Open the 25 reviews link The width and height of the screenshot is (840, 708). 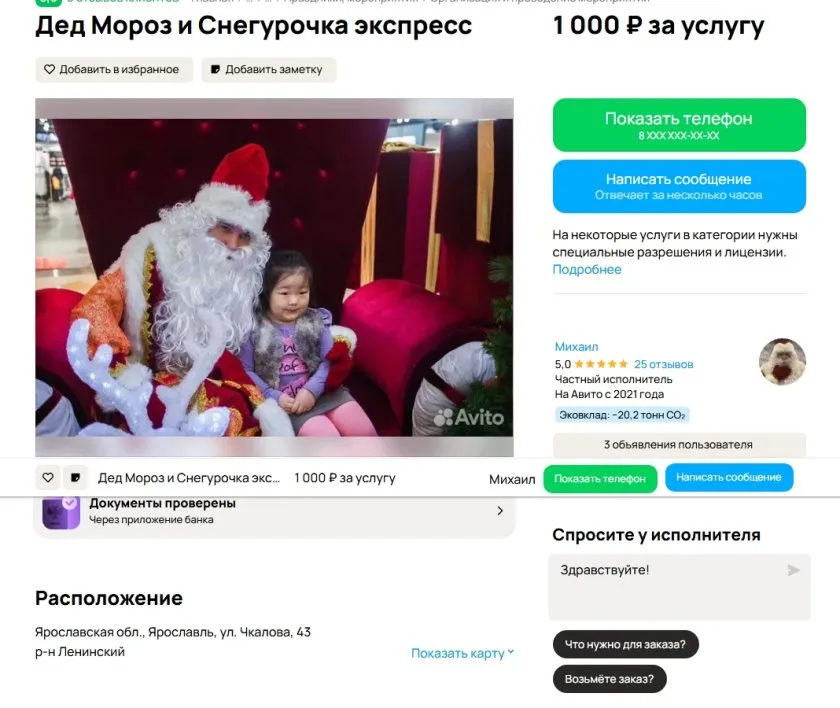point(663,364)
